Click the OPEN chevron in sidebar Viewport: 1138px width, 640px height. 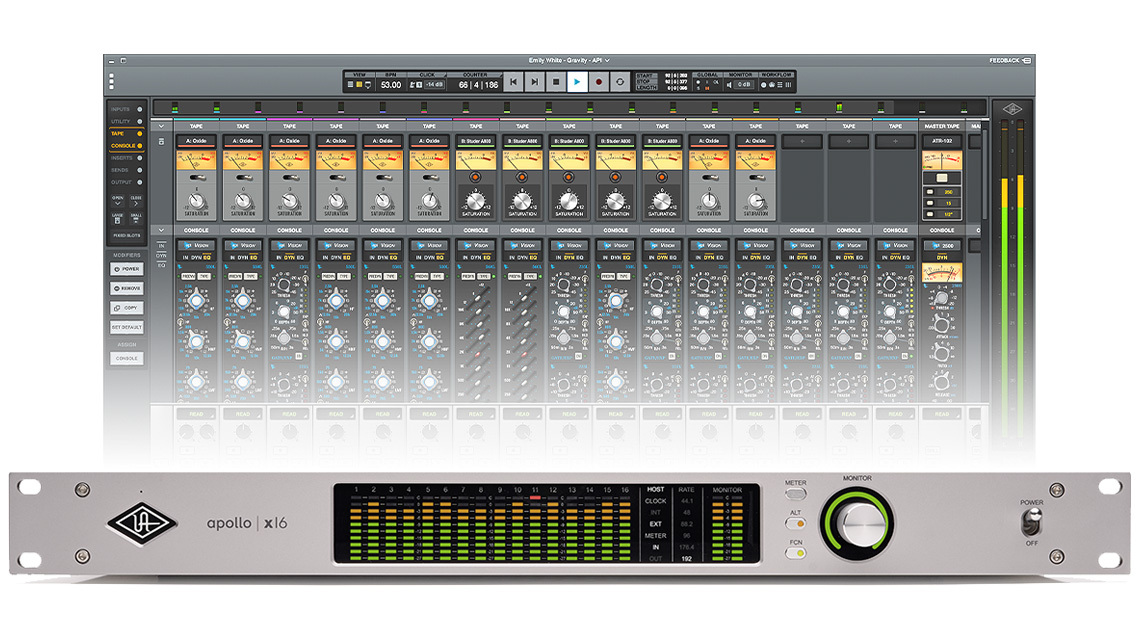click(118, 202)
